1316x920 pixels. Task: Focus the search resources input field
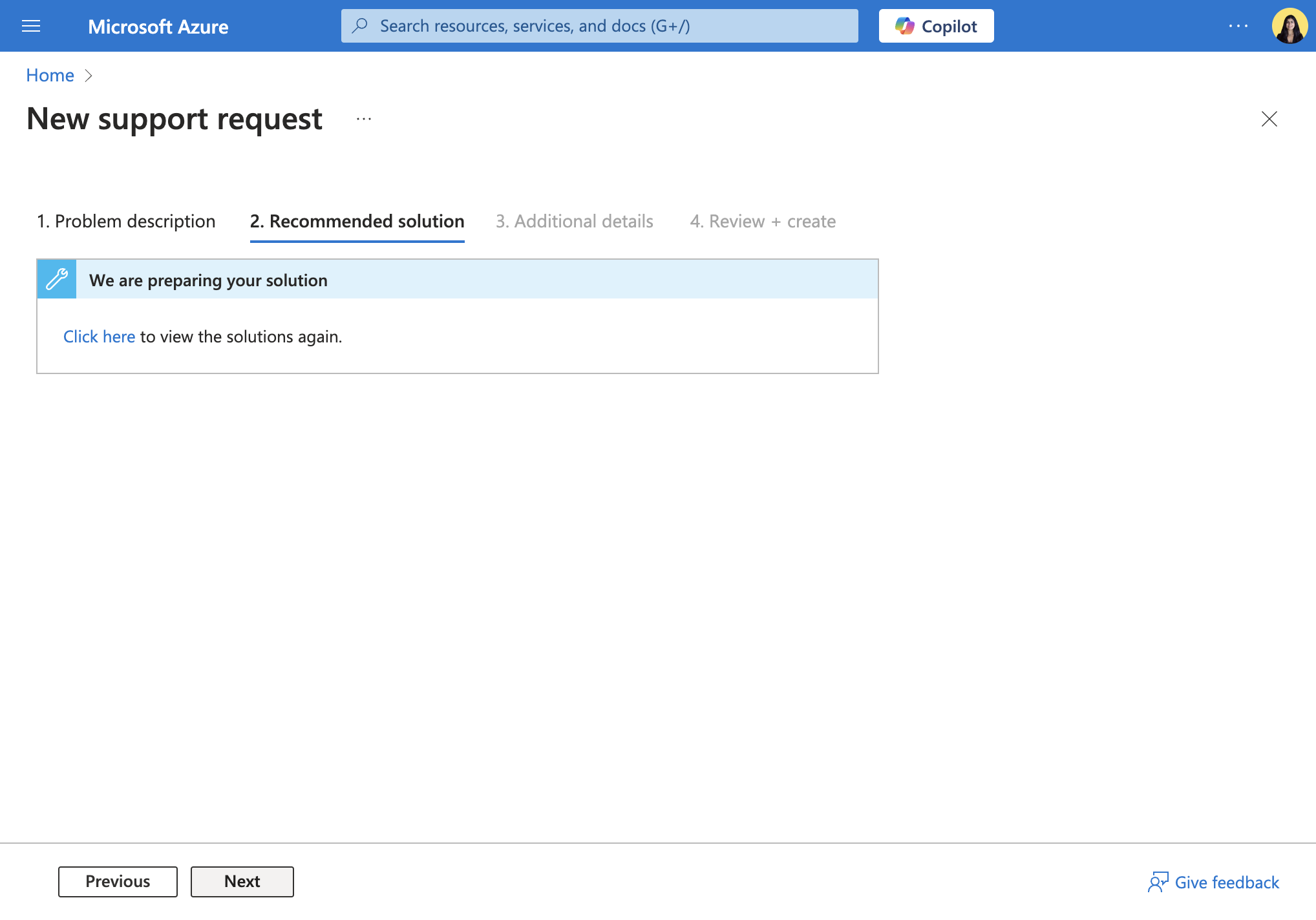point(599,26)
